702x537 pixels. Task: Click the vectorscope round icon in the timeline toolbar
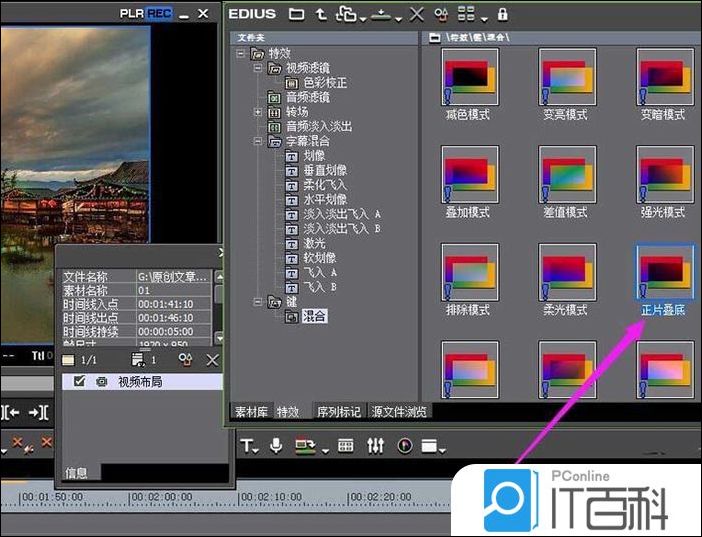[x=405, y=446]
